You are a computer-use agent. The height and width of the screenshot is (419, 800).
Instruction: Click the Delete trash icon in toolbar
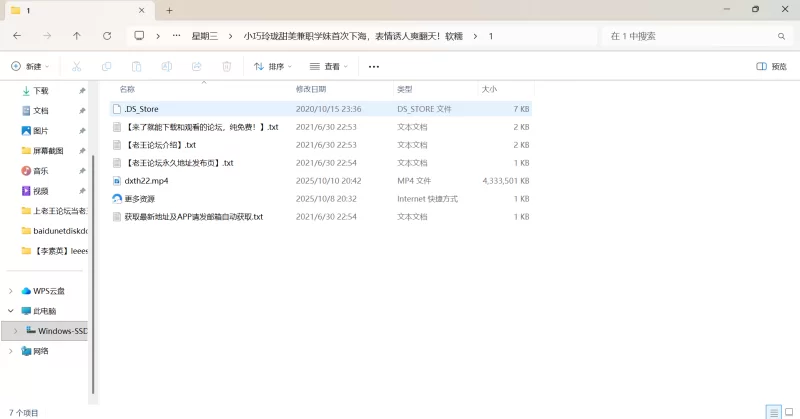tap(226, 67)
